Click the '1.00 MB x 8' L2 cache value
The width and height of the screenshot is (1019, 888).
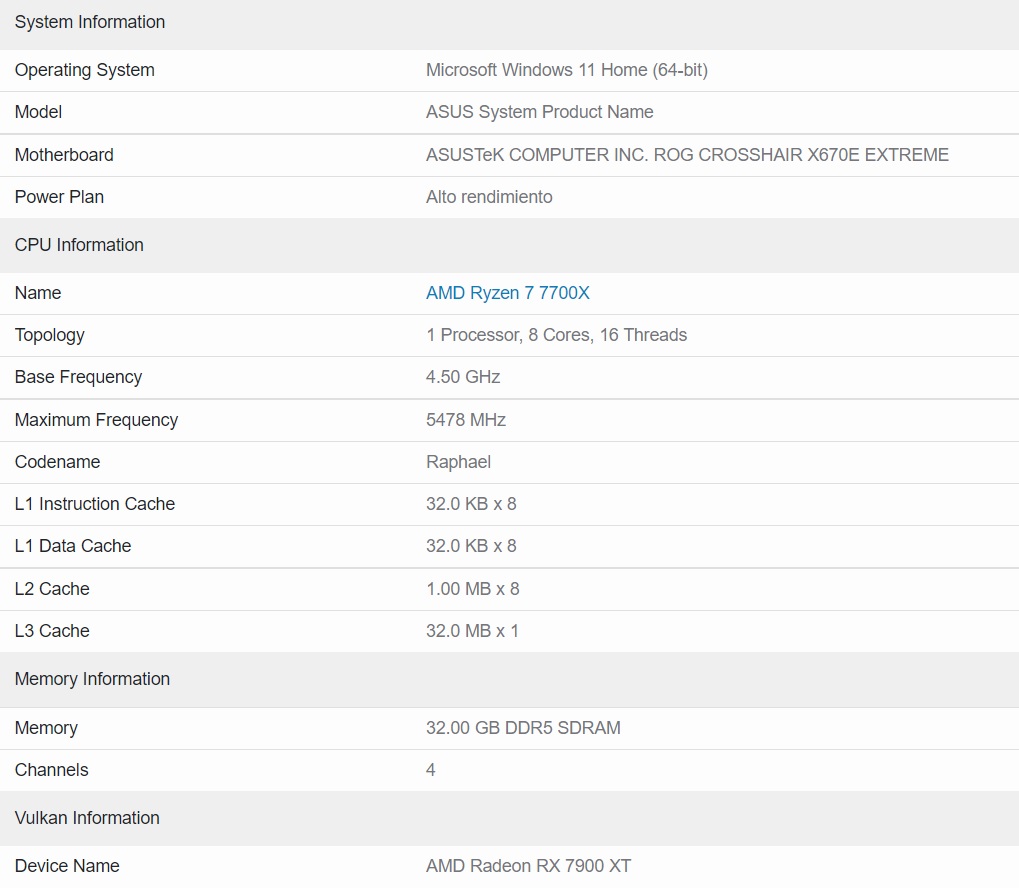(472, 589)
